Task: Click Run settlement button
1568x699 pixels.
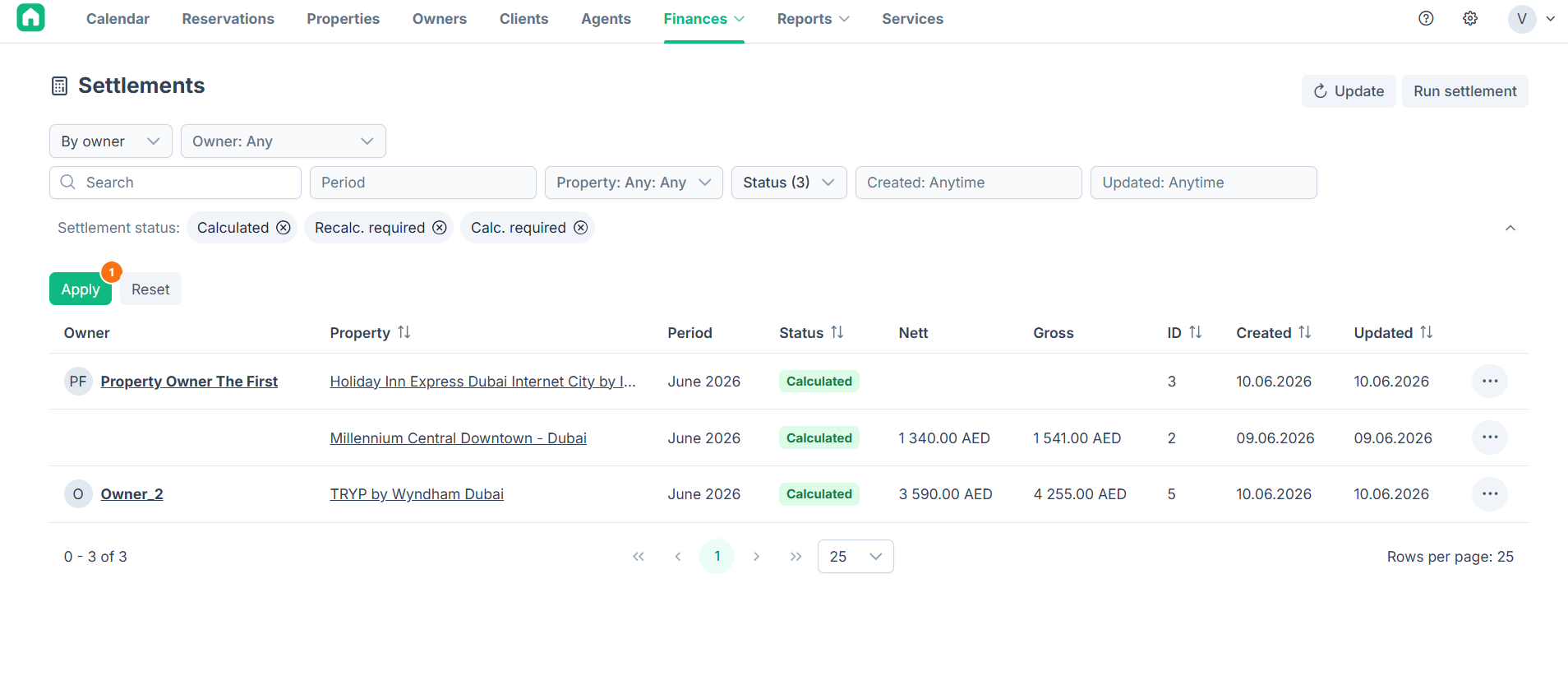Action: pyautogui.click(x=1465, y=91)
